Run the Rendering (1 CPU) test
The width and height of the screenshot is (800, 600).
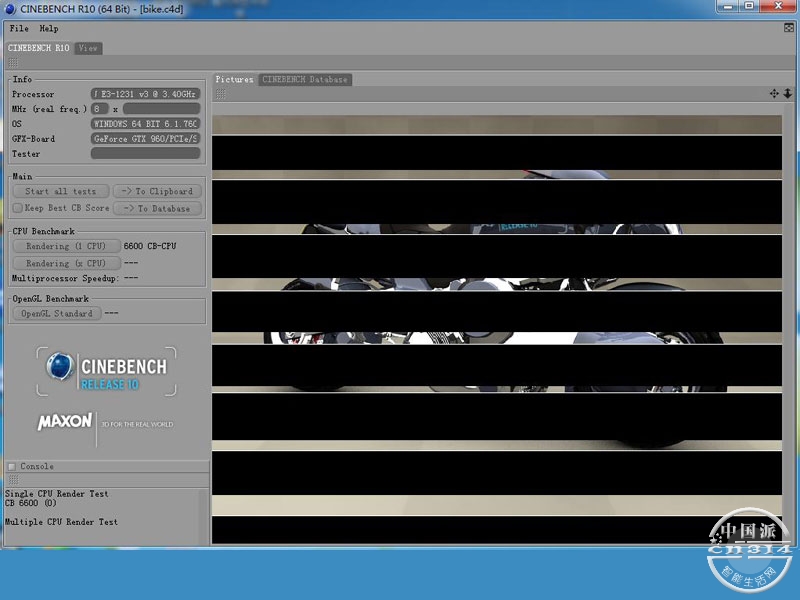tap(66, 246)
